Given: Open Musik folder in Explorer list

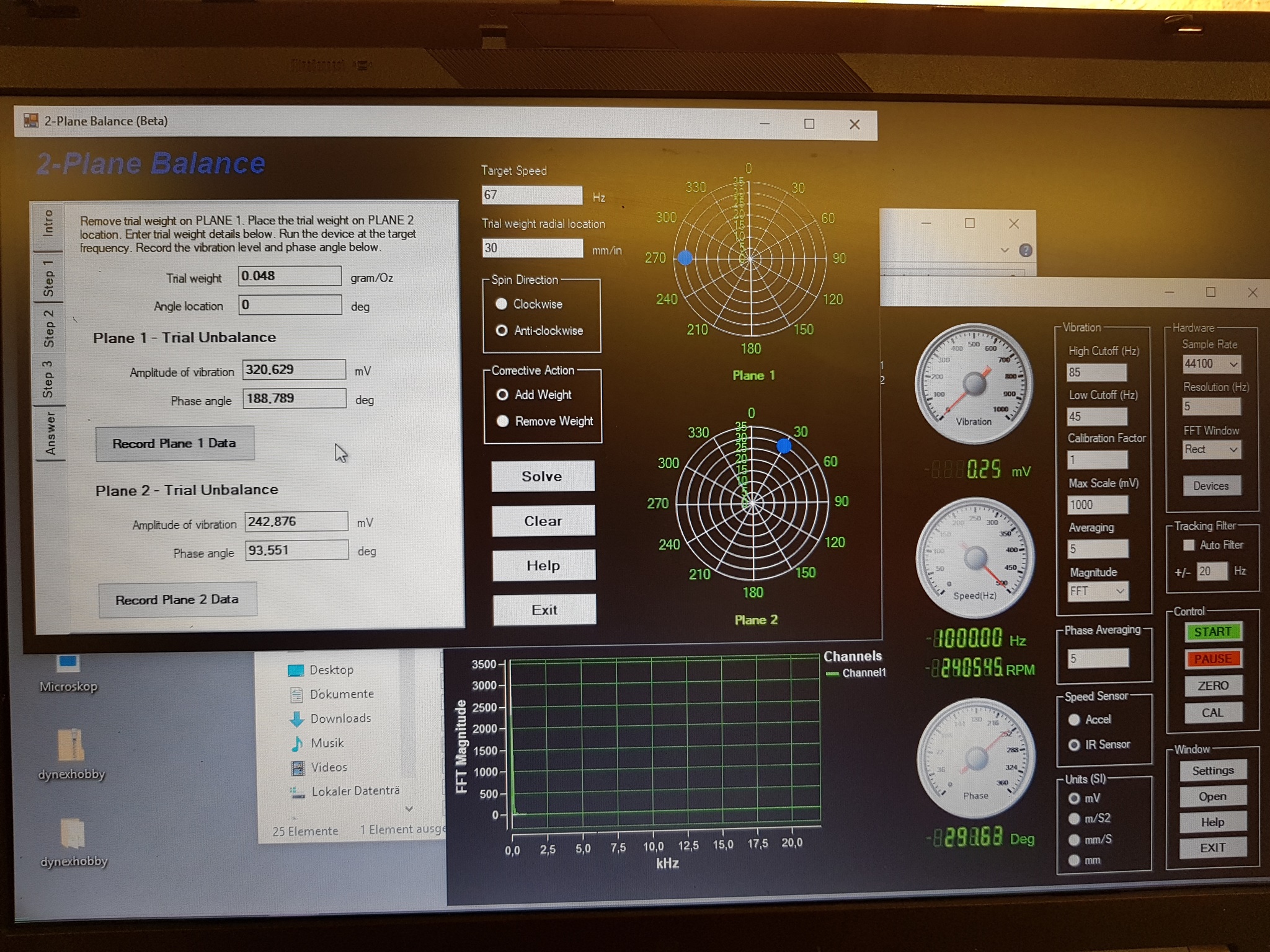Looking at the screenshot, I should (x=317, y=743).
